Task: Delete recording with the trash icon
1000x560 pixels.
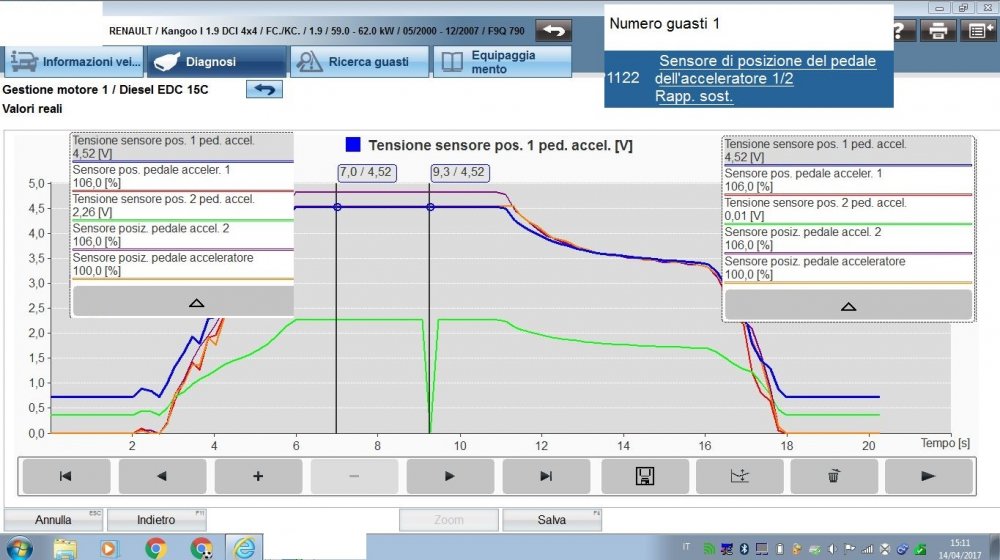Action: (x=833, y=476)
